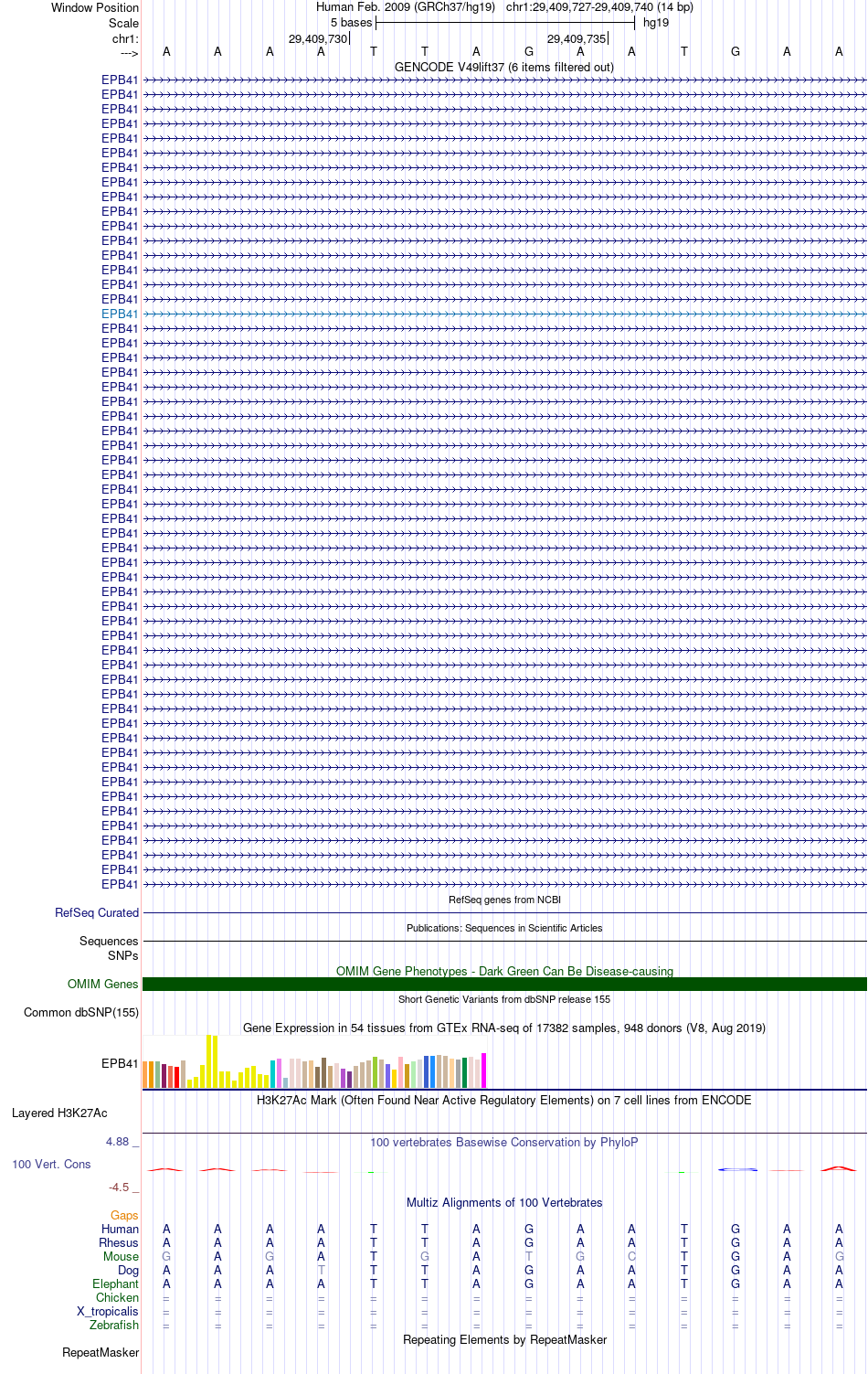The image size is (868, 1374).
Task: Click the gray T base in Dog row
Action: (321, 1270)
